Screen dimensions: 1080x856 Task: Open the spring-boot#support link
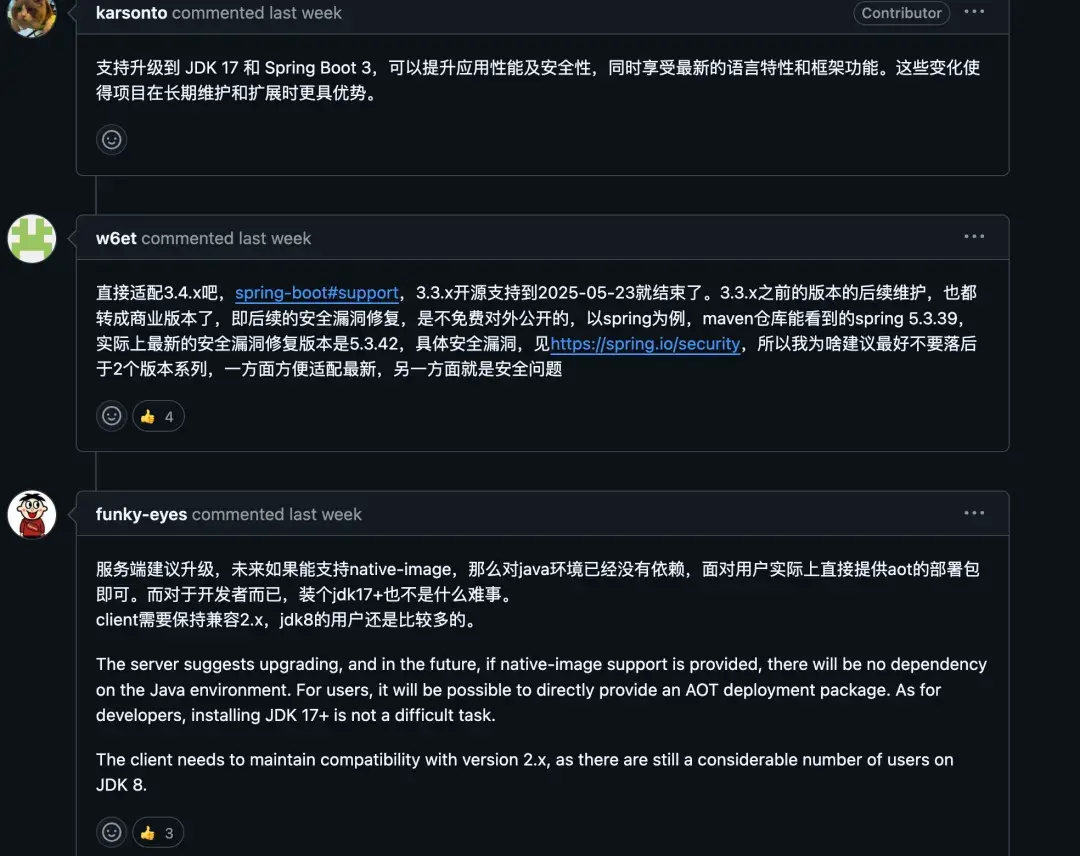[x=317, y=293]
